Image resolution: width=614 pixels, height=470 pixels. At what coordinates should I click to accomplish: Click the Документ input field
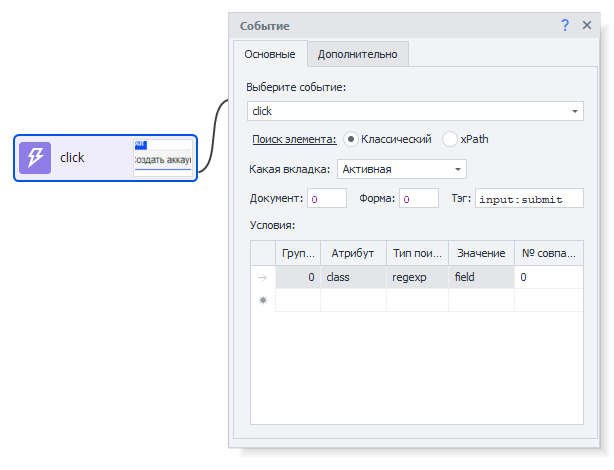pos(327,199)
